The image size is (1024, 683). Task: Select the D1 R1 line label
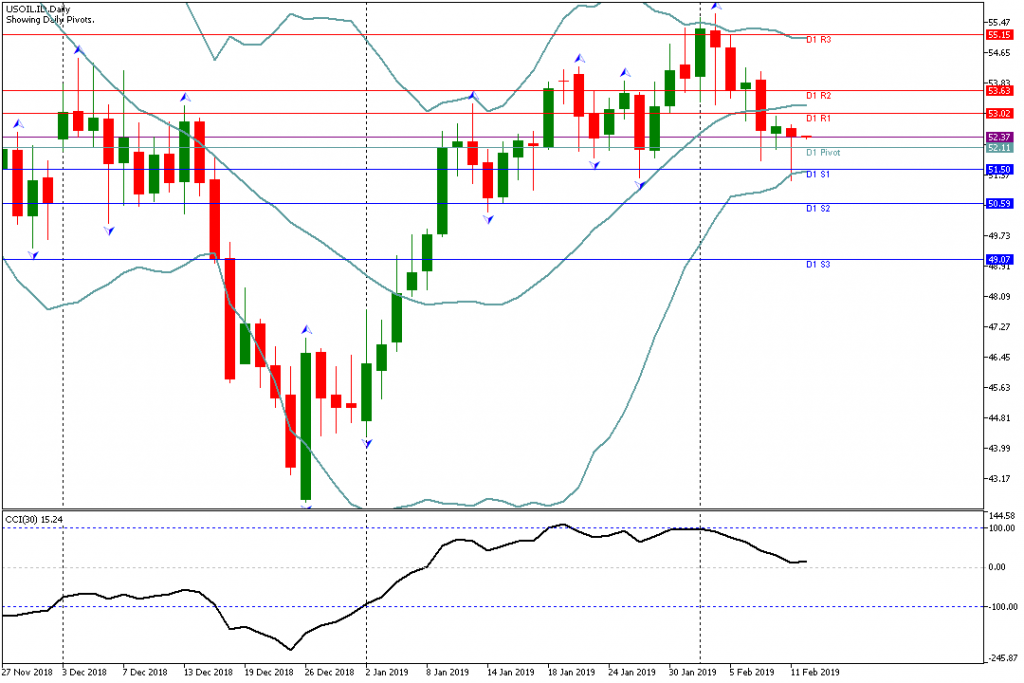tap(818, 119)
